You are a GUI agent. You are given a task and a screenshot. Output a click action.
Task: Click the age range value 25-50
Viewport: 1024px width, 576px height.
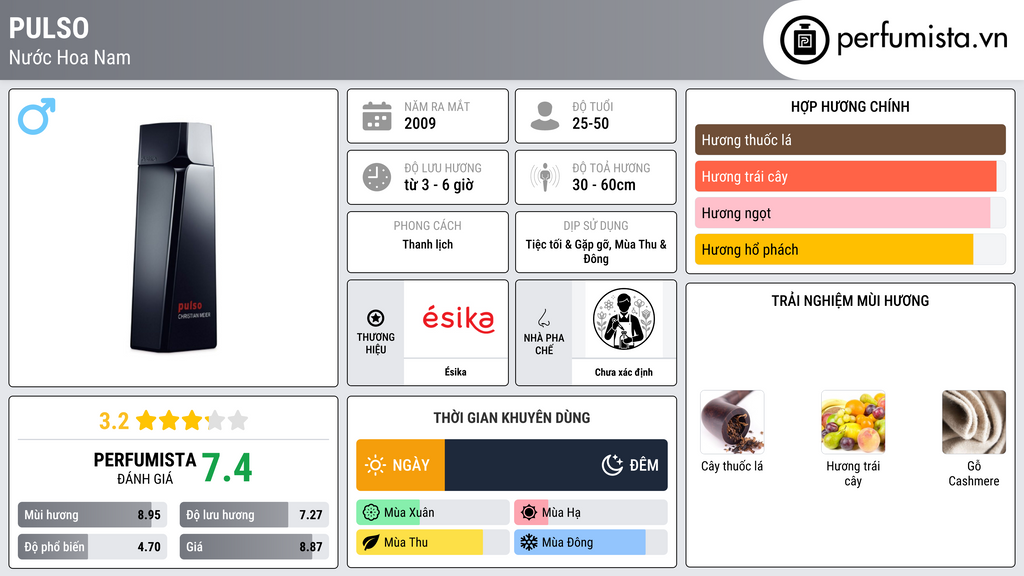tap(590, 123)
